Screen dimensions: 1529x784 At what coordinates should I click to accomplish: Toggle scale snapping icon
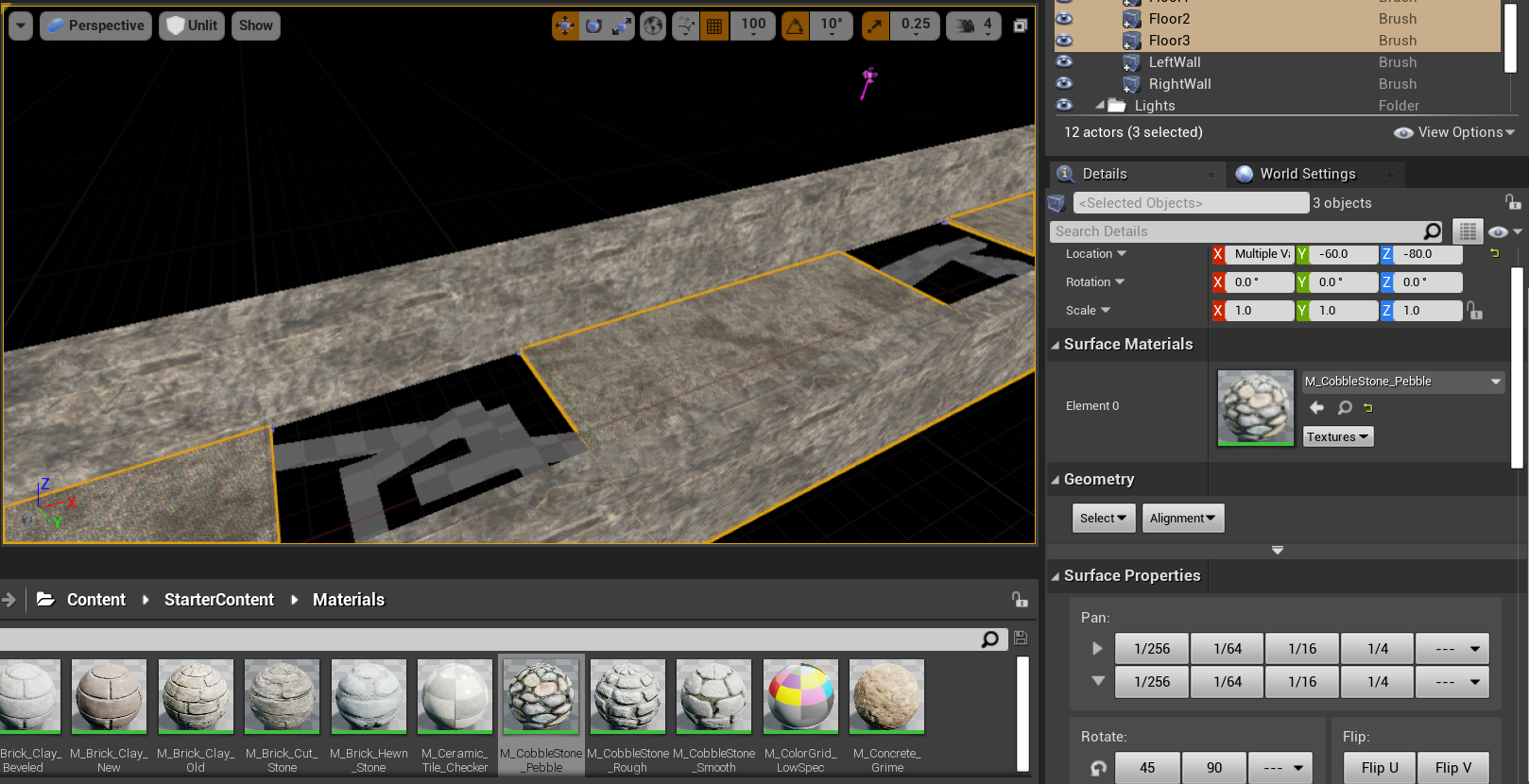pos(876,26)
